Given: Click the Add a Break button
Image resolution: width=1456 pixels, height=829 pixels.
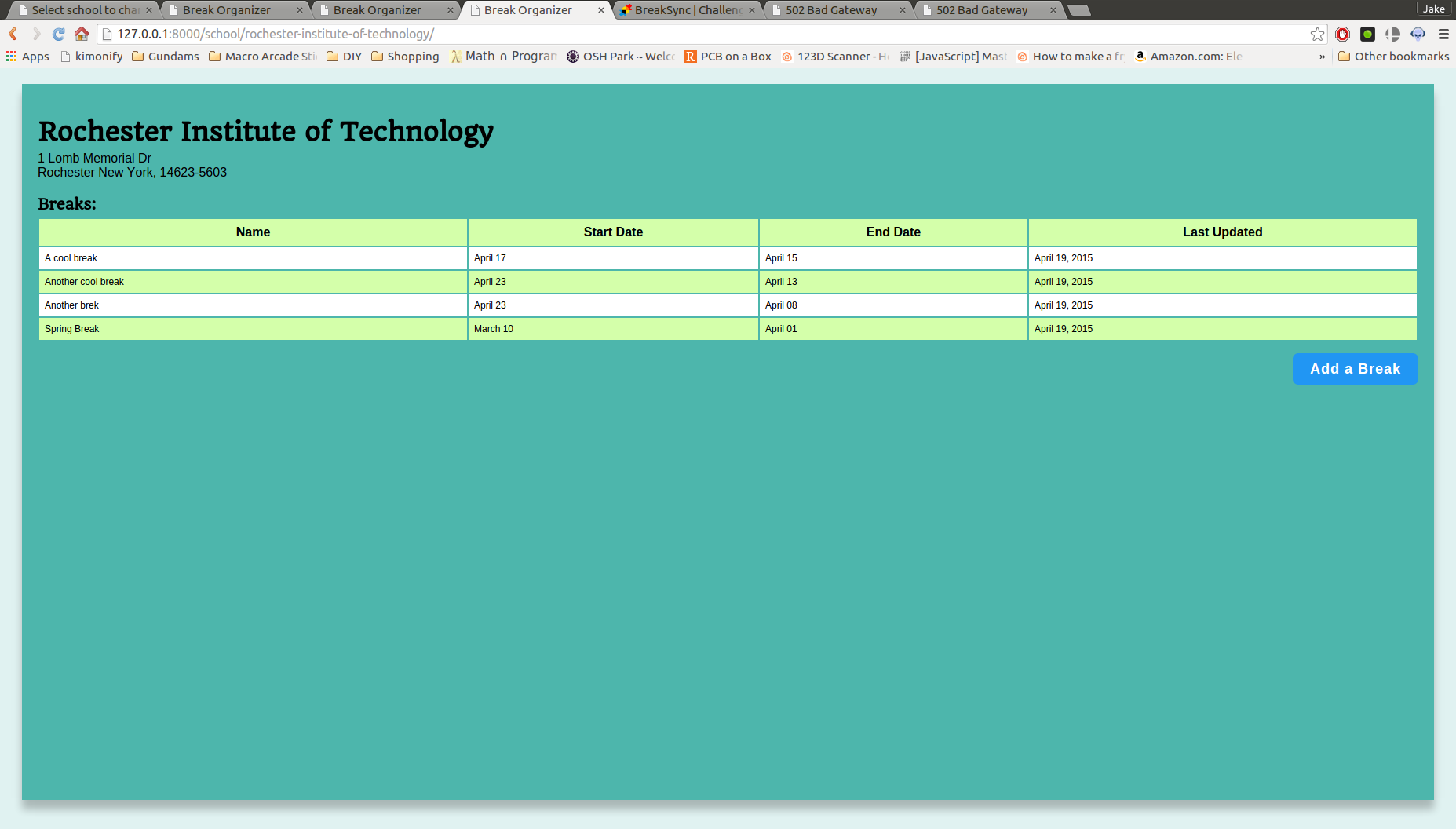Looking at the screenshot, I should click(1355, 369).
